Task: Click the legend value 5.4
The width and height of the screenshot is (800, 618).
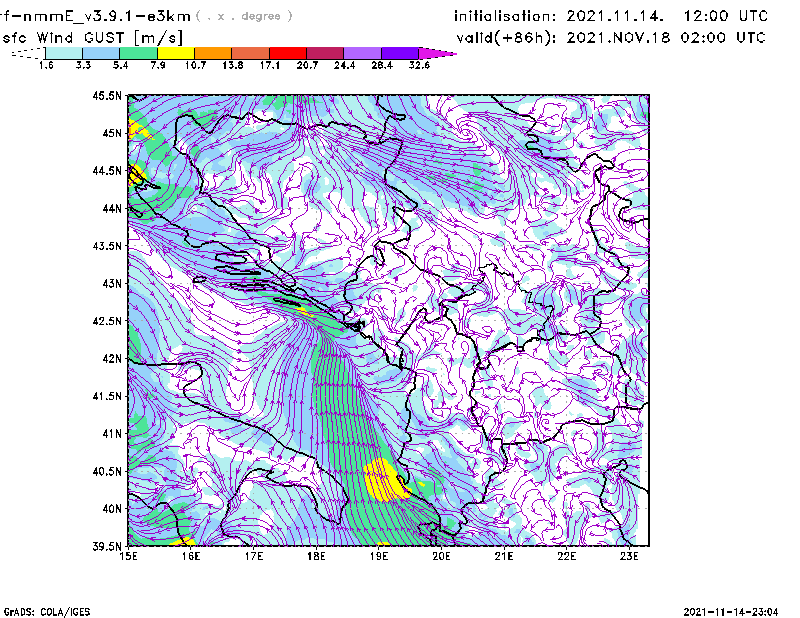Action: (x=120, y=65)
